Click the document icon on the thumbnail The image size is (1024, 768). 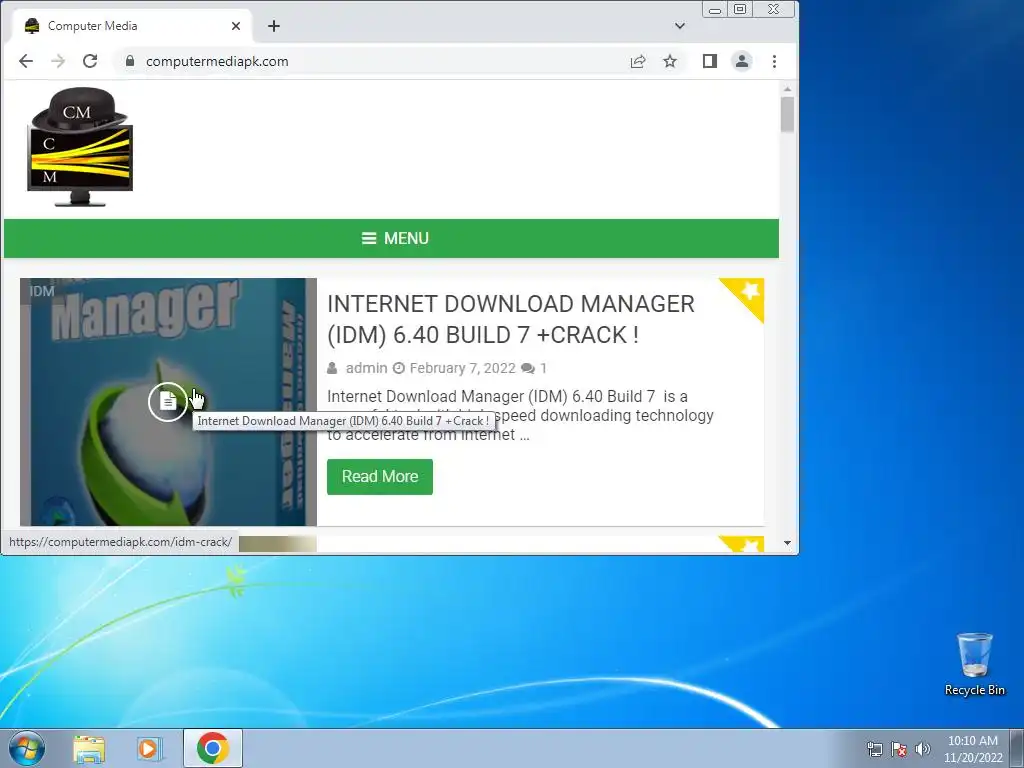(168, 401)
